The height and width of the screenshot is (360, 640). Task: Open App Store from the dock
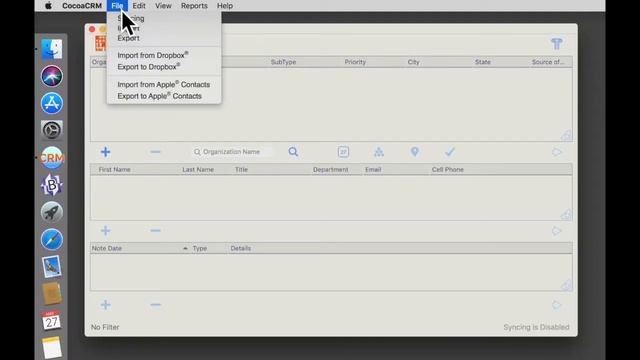pos(51,103)
